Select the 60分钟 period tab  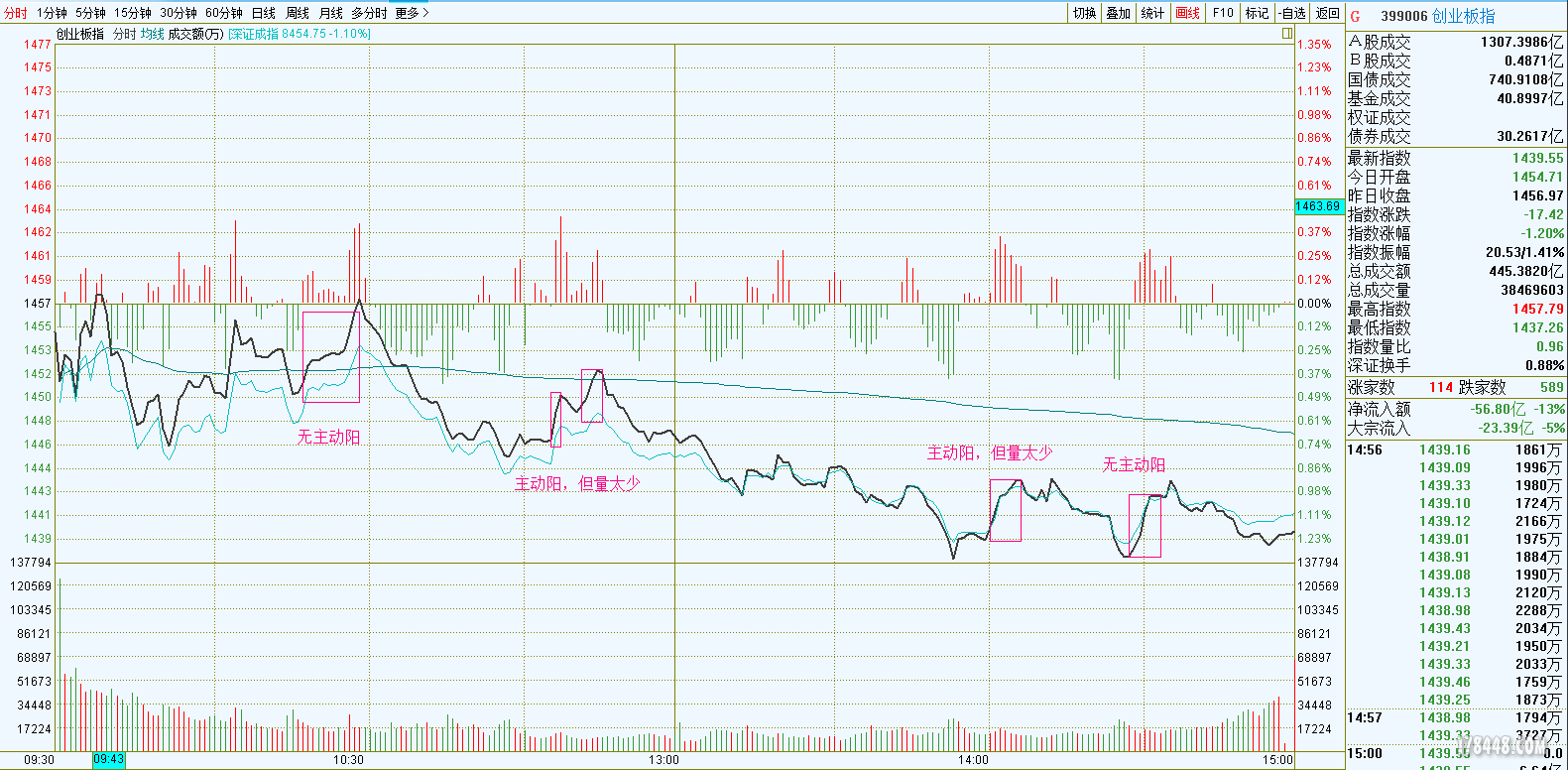[224, 13]
